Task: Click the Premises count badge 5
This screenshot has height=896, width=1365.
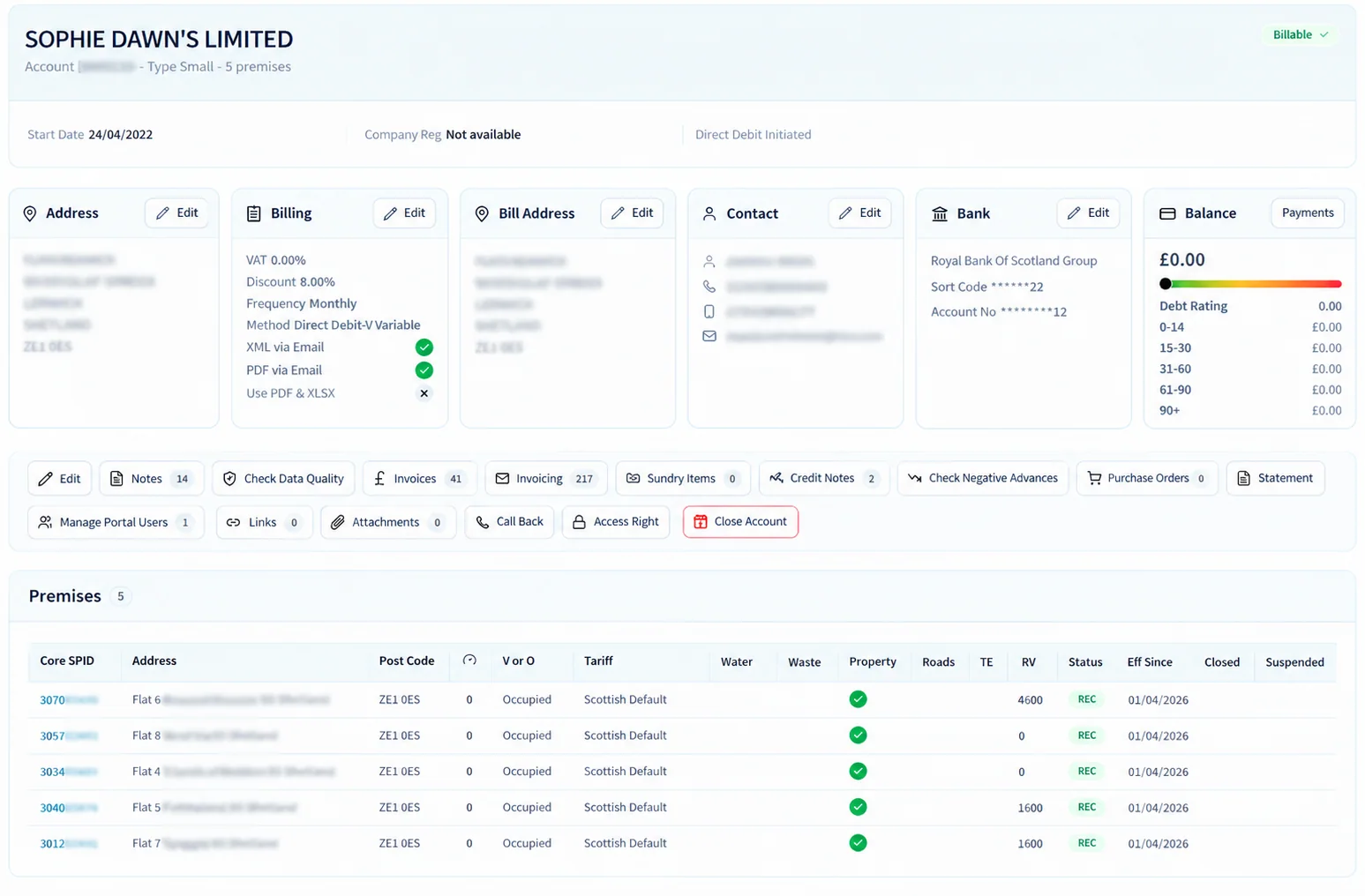Action: tap(121, 596)
